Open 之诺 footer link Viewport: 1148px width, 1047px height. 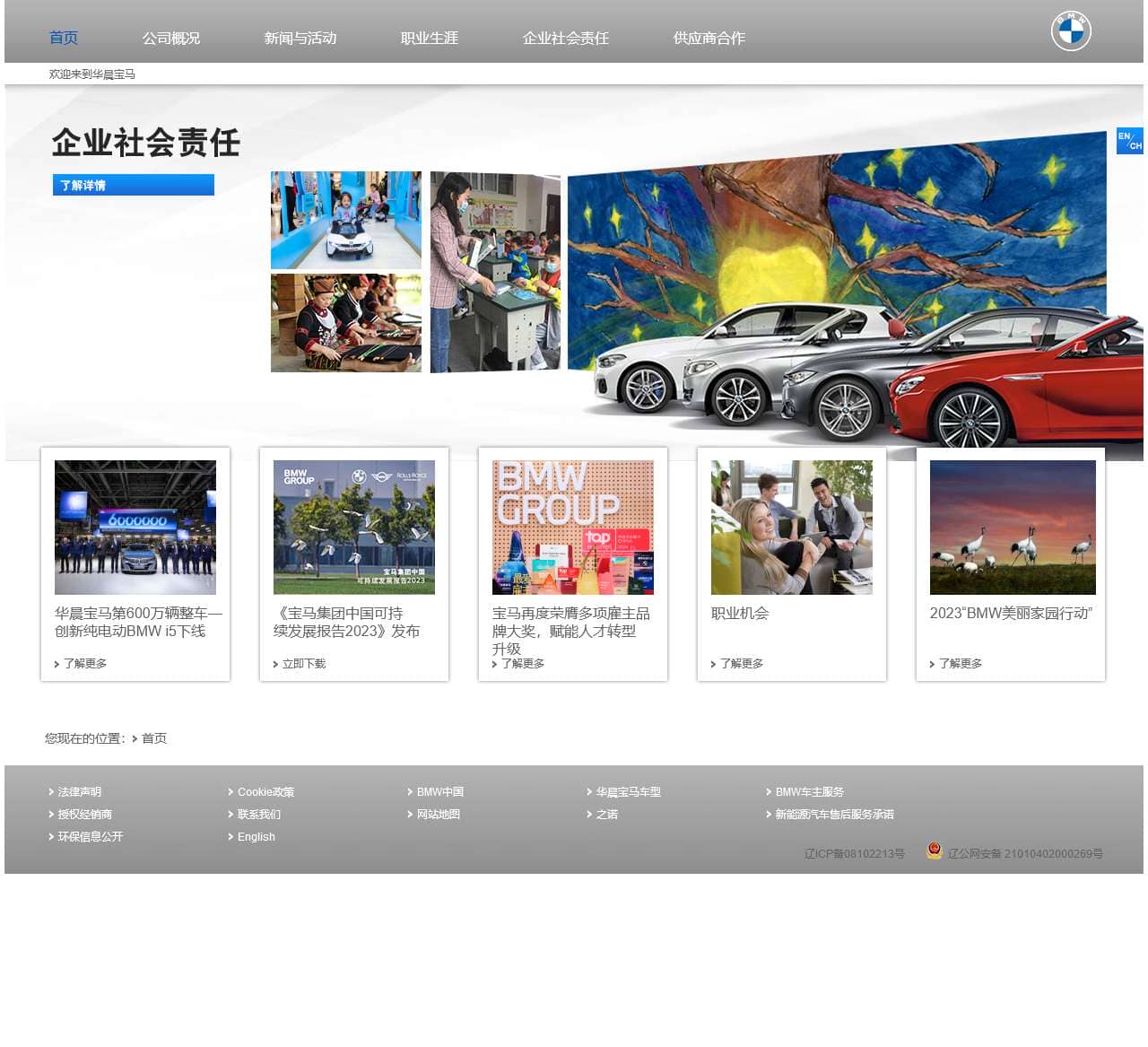tap(607, 815)
